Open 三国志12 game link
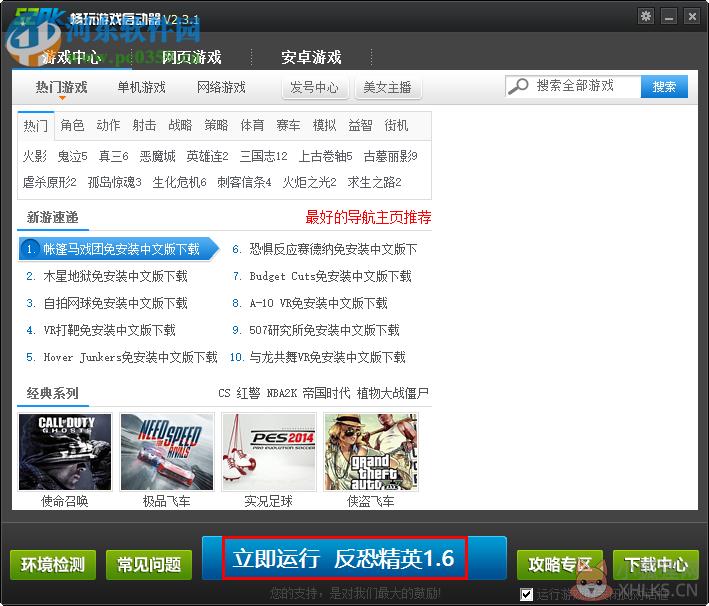 264,156
